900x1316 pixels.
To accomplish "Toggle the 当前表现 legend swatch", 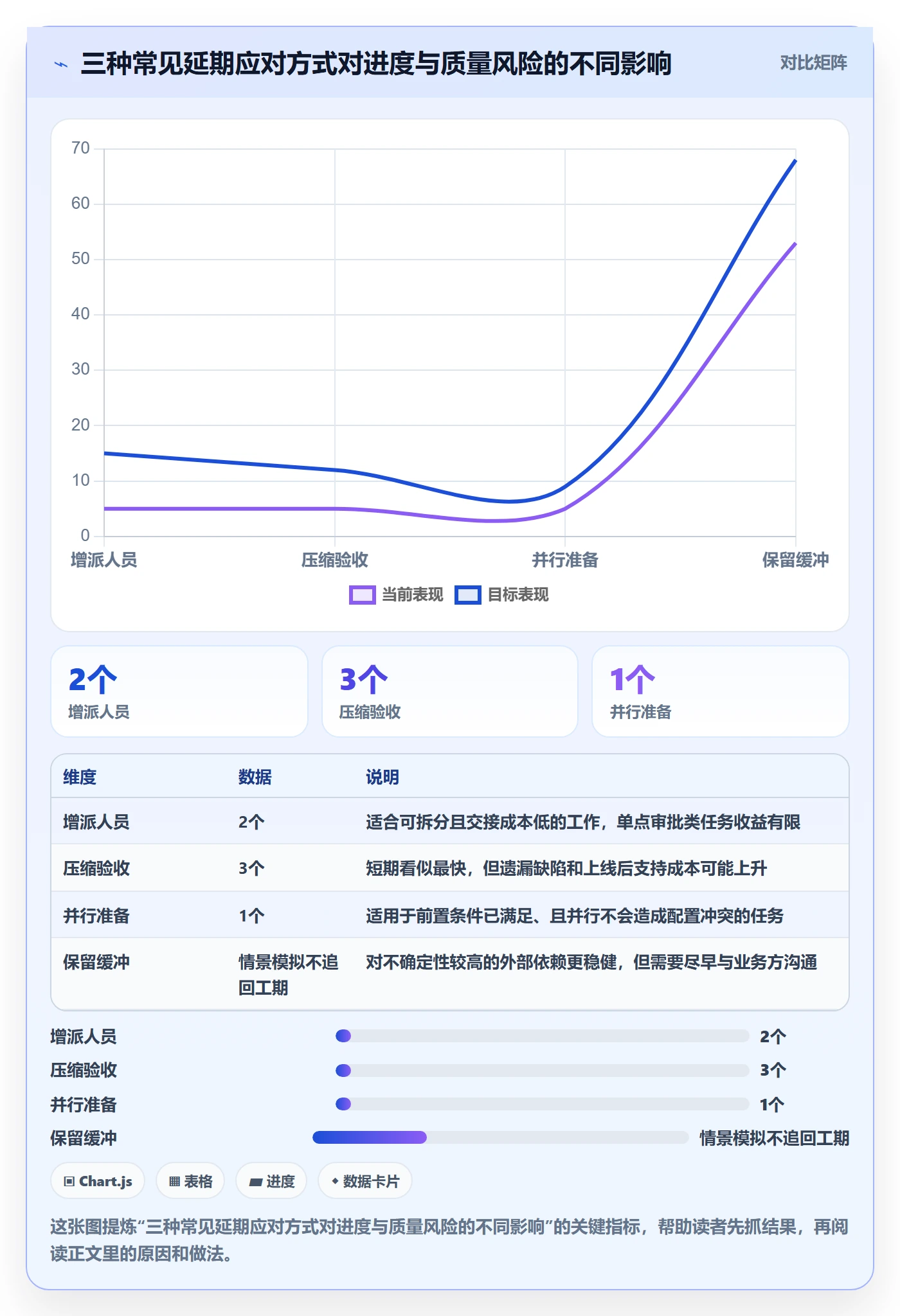I will [362, 595].
